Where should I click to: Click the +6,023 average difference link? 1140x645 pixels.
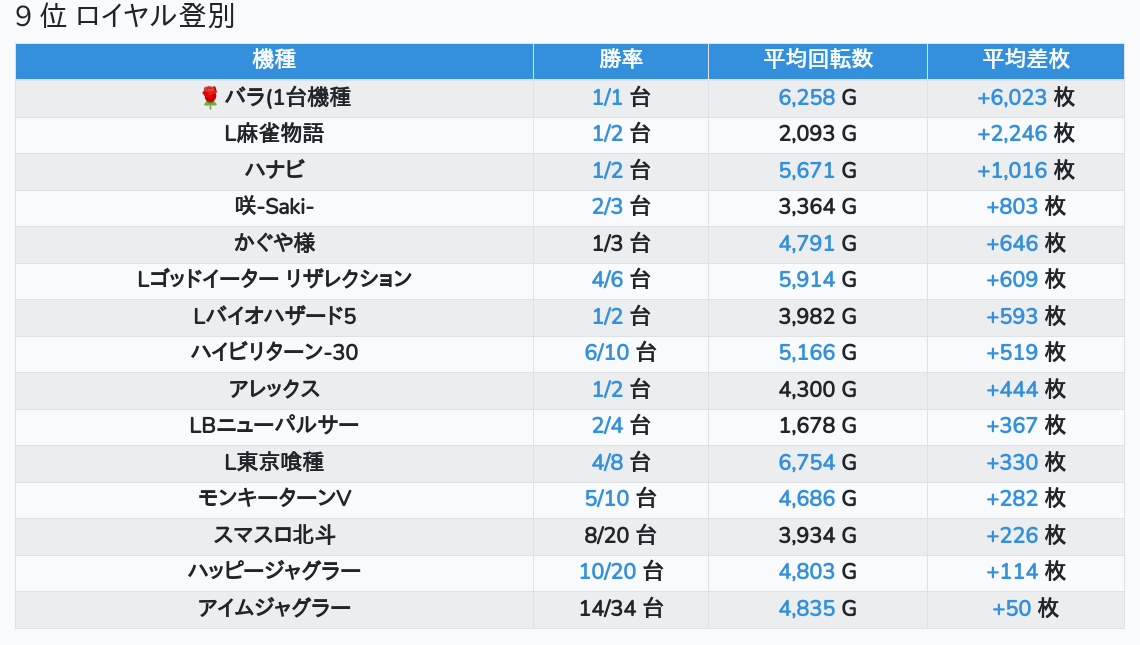(1011, 97)
